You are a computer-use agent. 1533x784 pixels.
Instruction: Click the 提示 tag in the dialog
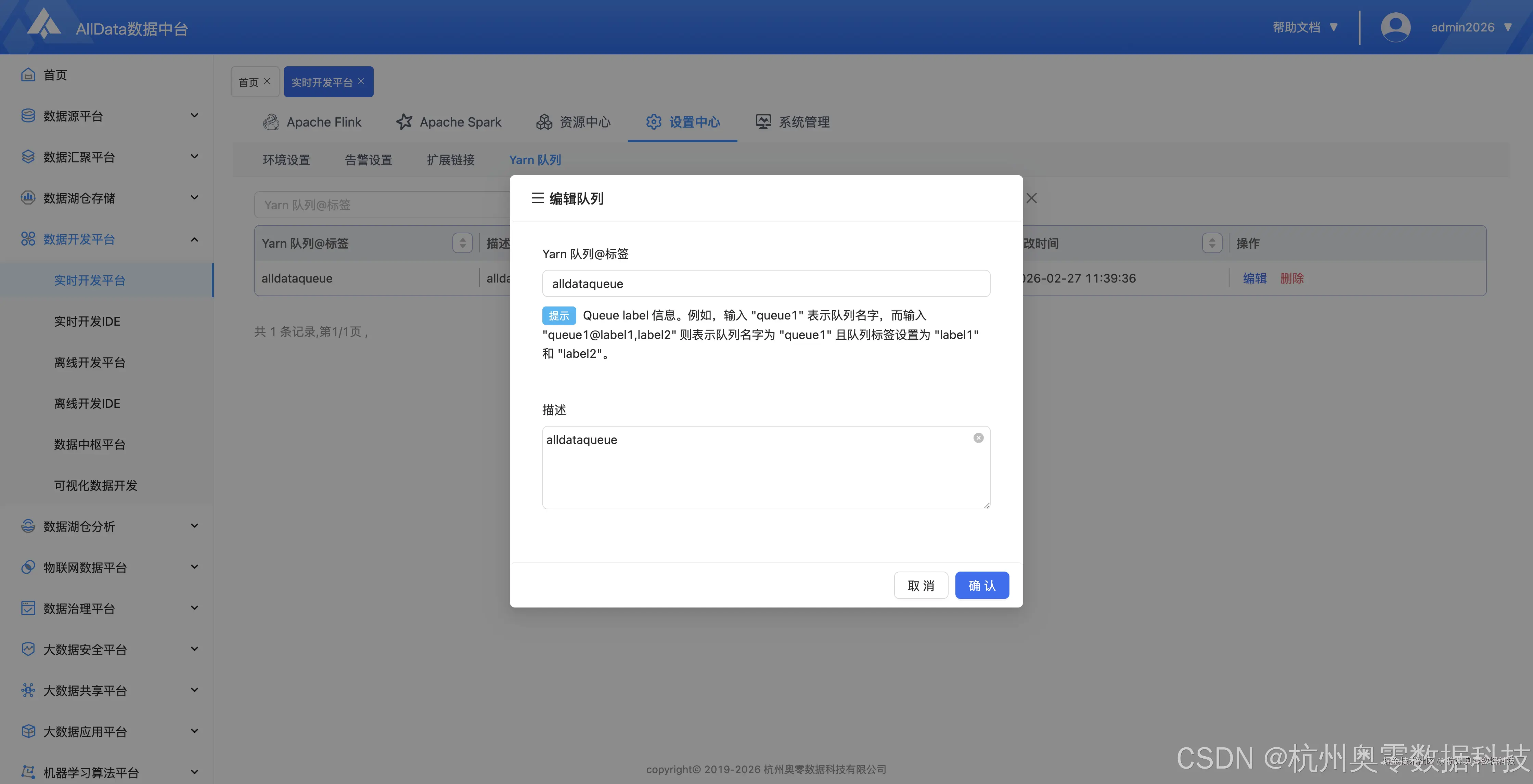click(x=559, y=315)
